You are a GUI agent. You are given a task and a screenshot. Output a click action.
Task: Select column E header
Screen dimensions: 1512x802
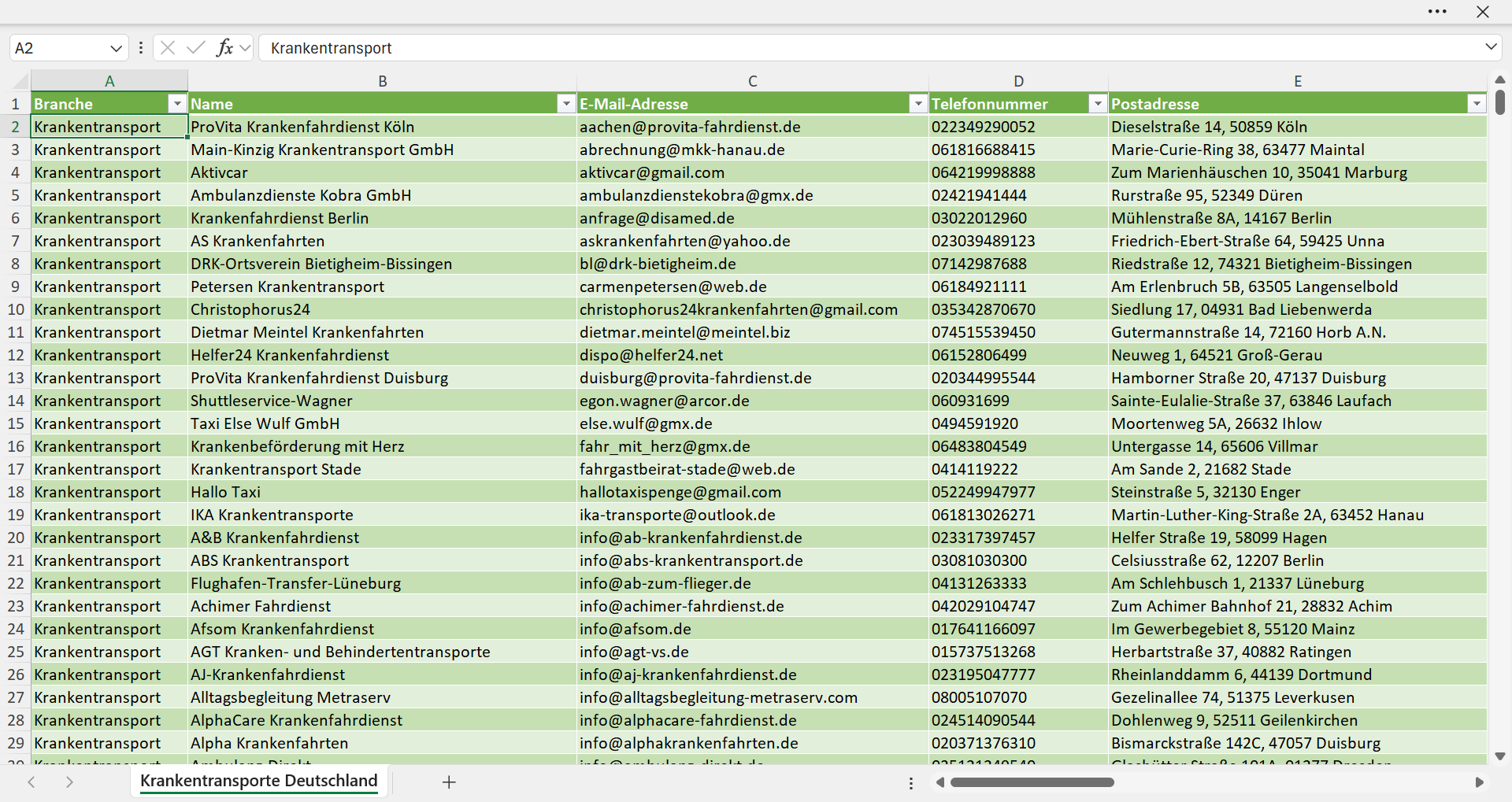tap(1298, 81)
